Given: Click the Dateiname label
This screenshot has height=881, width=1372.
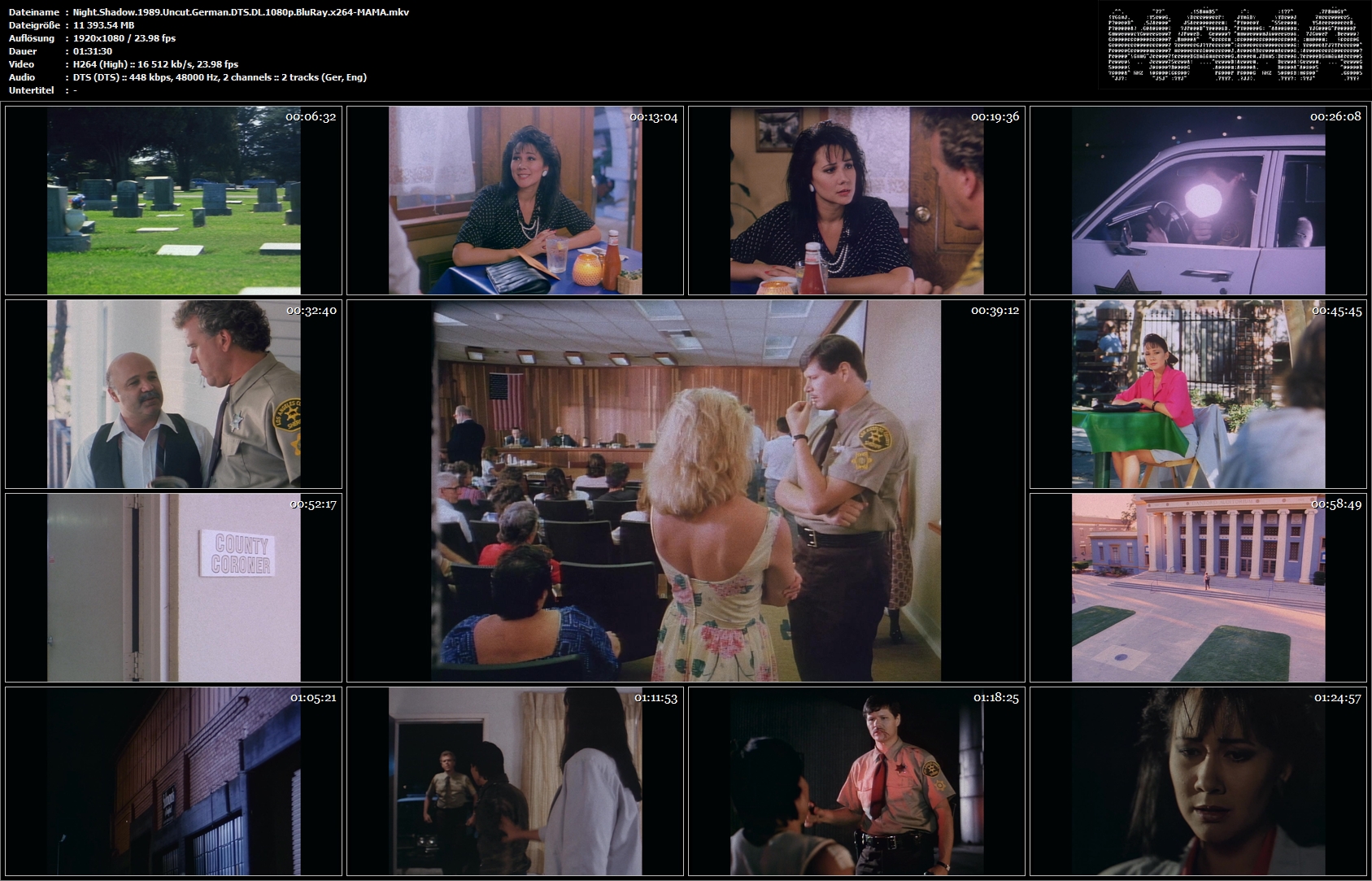Looking at the screenshot, I should pyautogui.click(x=34, y=12).
